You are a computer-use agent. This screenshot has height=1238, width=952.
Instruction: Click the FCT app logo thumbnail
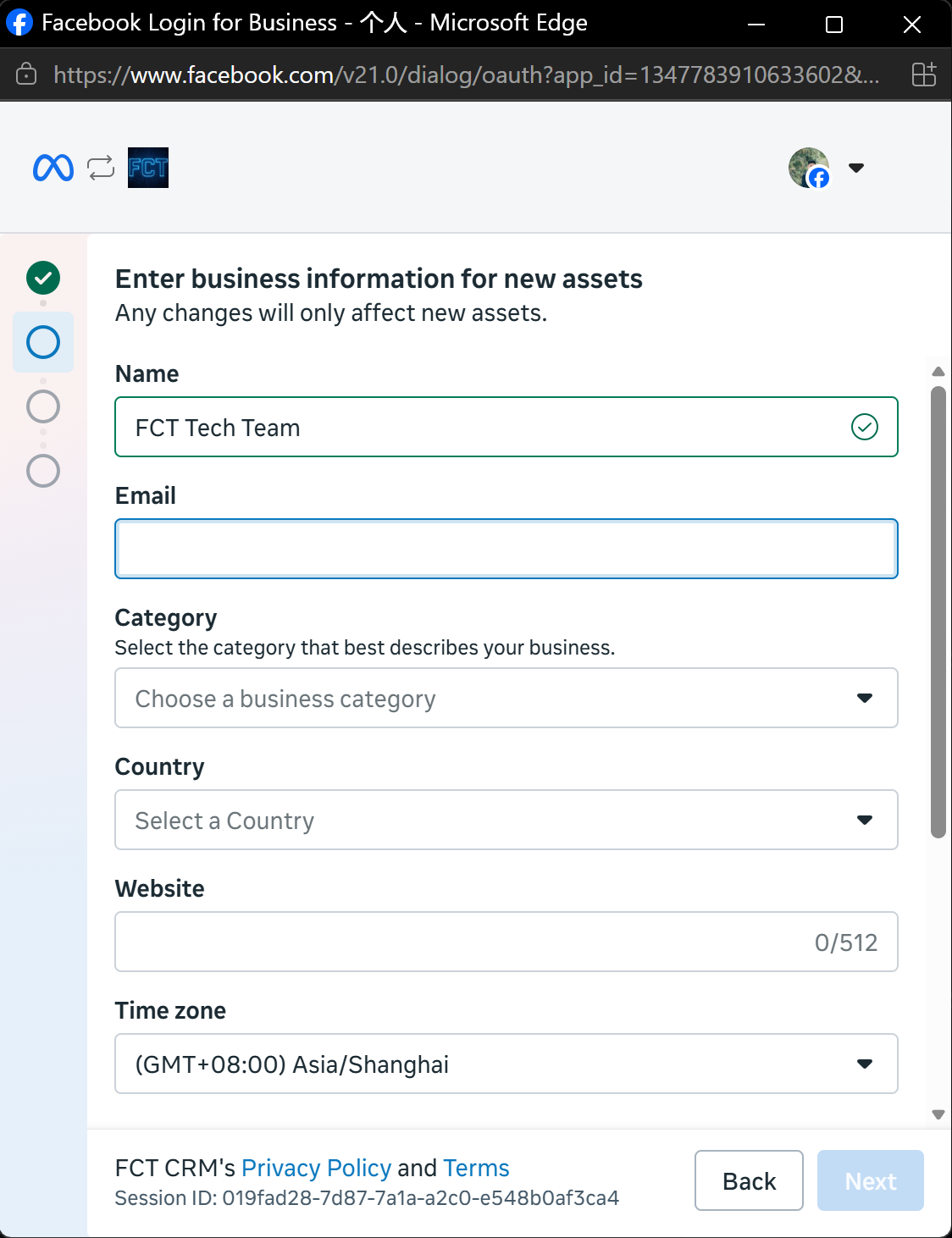coord(148,168)
